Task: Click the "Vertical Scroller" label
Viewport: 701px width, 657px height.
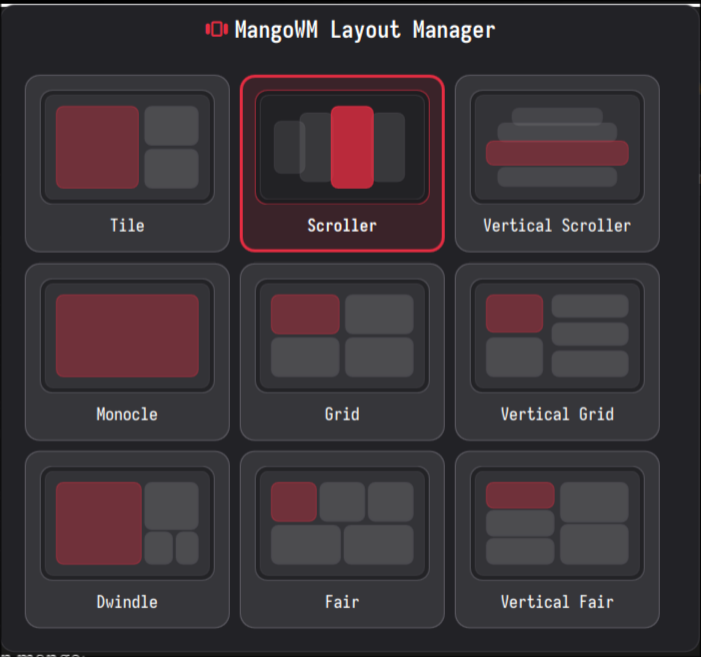Action: [x=557, y=225]
